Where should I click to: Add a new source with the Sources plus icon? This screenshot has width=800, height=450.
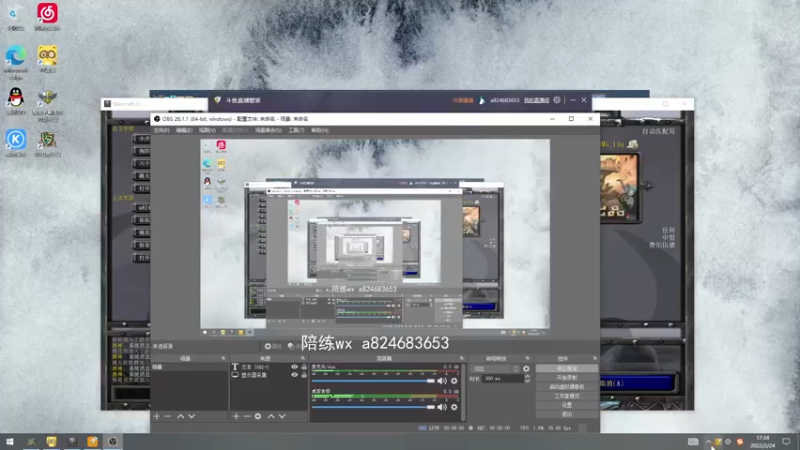click(236, 416)
